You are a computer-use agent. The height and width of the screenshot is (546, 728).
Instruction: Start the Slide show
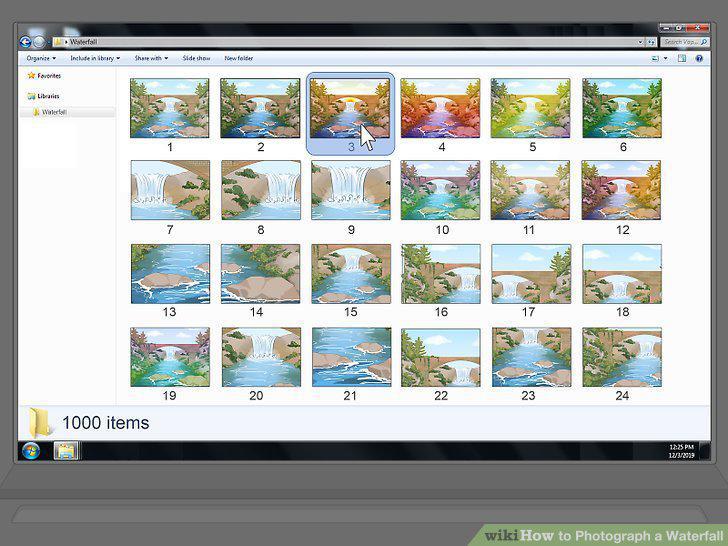point(196,58)
